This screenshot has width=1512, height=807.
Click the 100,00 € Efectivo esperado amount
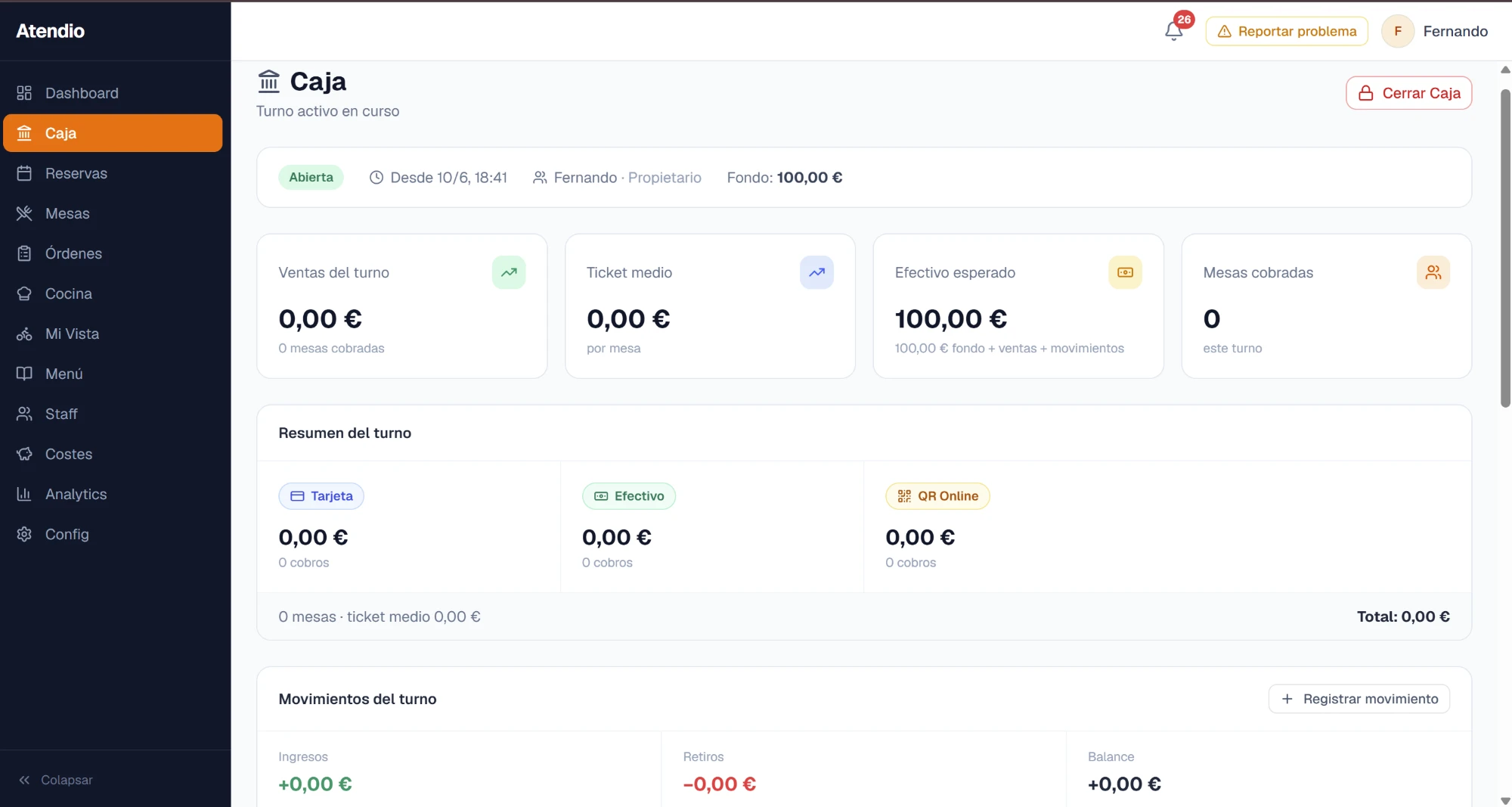click(951, 319)
